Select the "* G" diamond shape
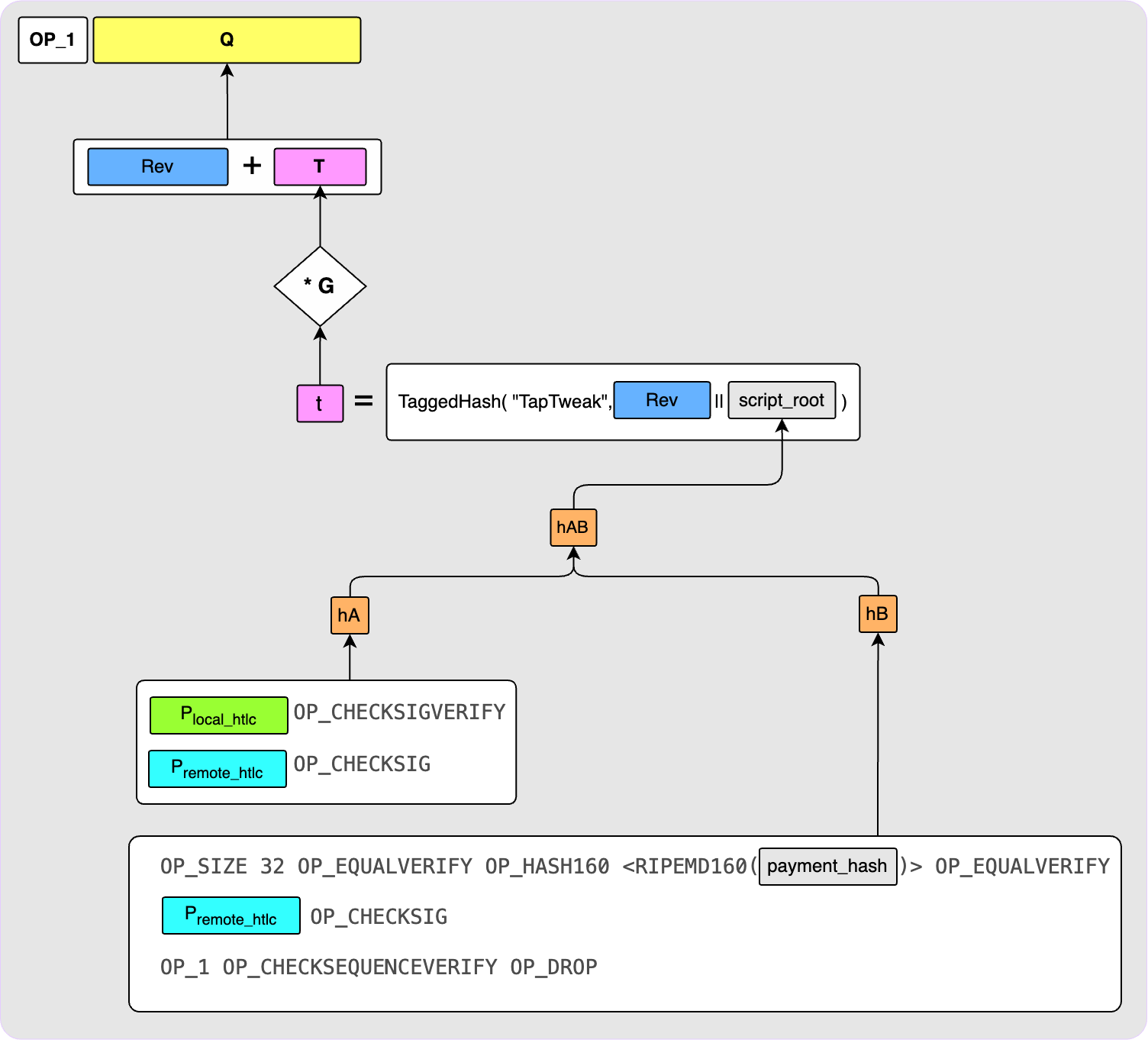Screen dimensions: 1148x1043 tap(320, 286)
